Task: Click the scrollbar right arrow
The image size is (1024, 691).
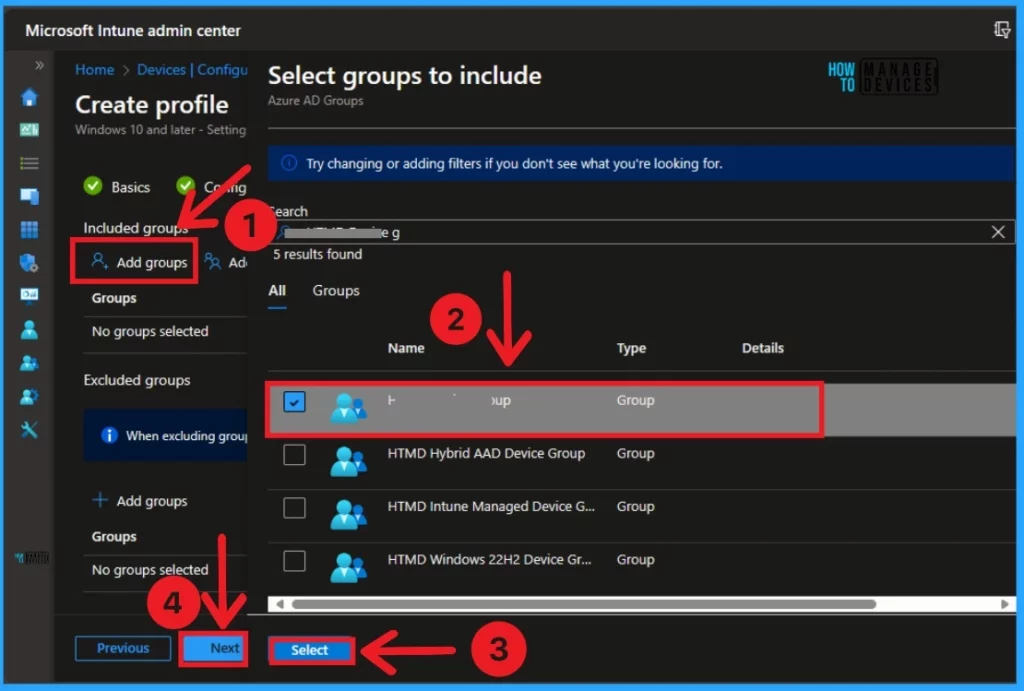Action: tap(1004, 604)
